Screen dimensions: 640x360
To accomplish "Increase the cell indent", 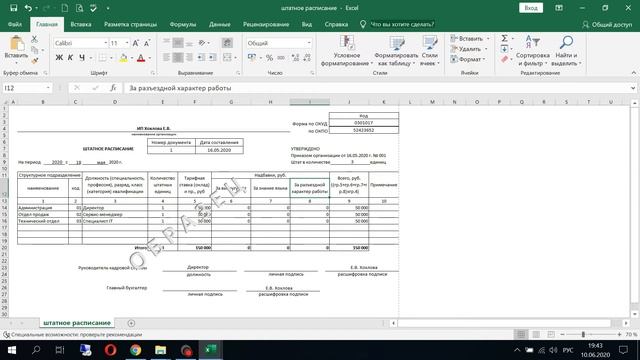I will 213,58.
